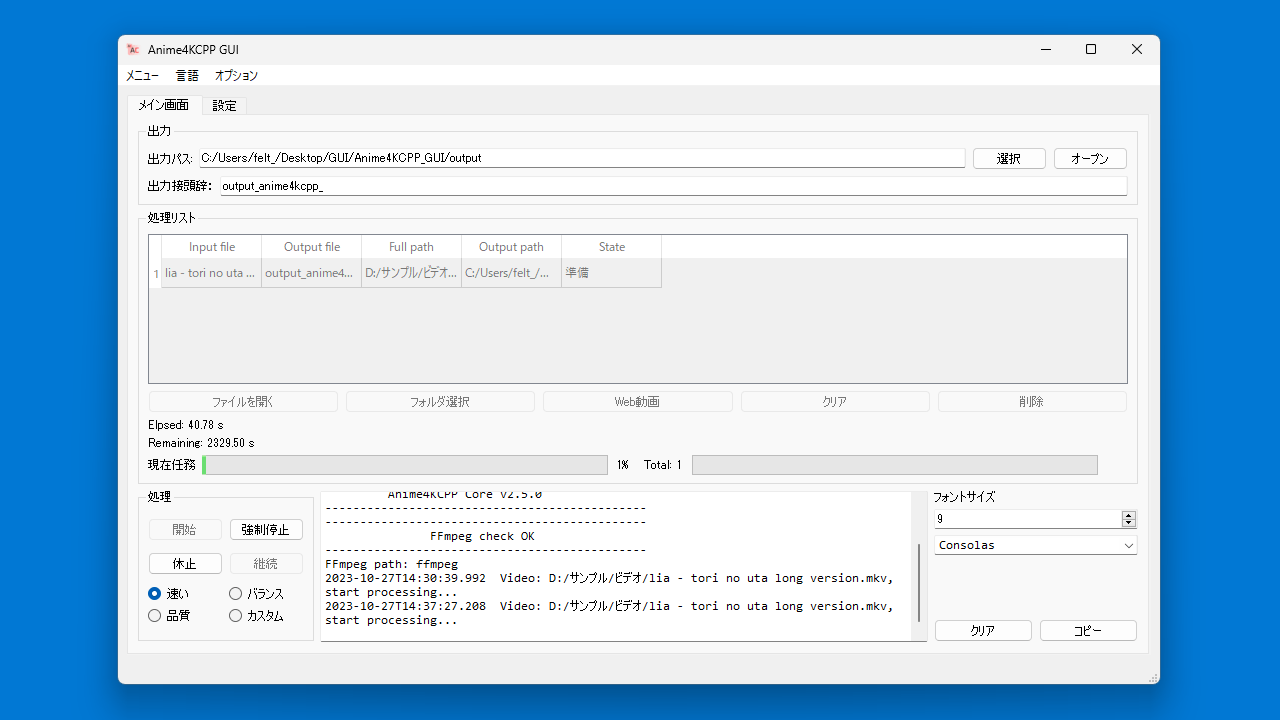Click the Anime4KCPP app icon in title bar
Image resolution: width=1280 pixels, height=720 pixels.
(133, 49)
